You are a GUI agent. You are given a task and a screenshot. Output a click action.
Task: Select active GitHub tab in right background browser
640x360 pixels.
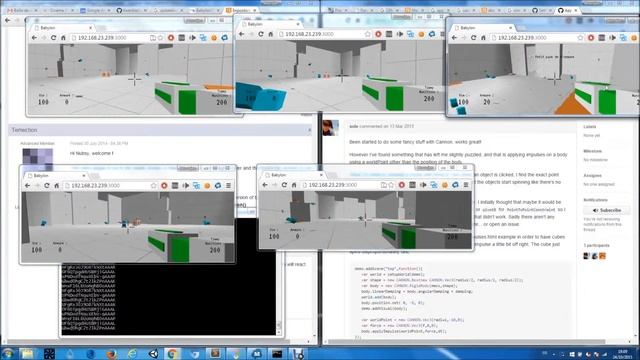point(568,10)
